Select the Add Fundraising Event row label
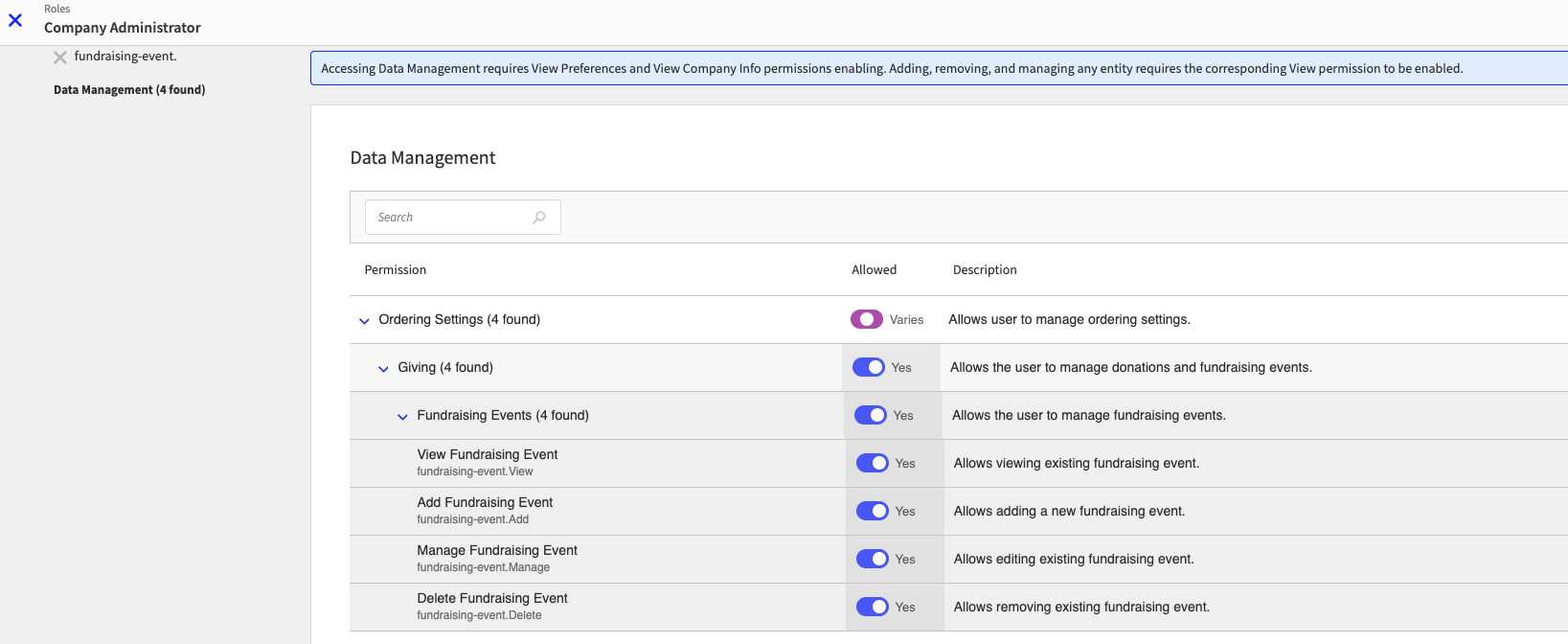This screenshot has height=644, width=1568. point(485,502)
